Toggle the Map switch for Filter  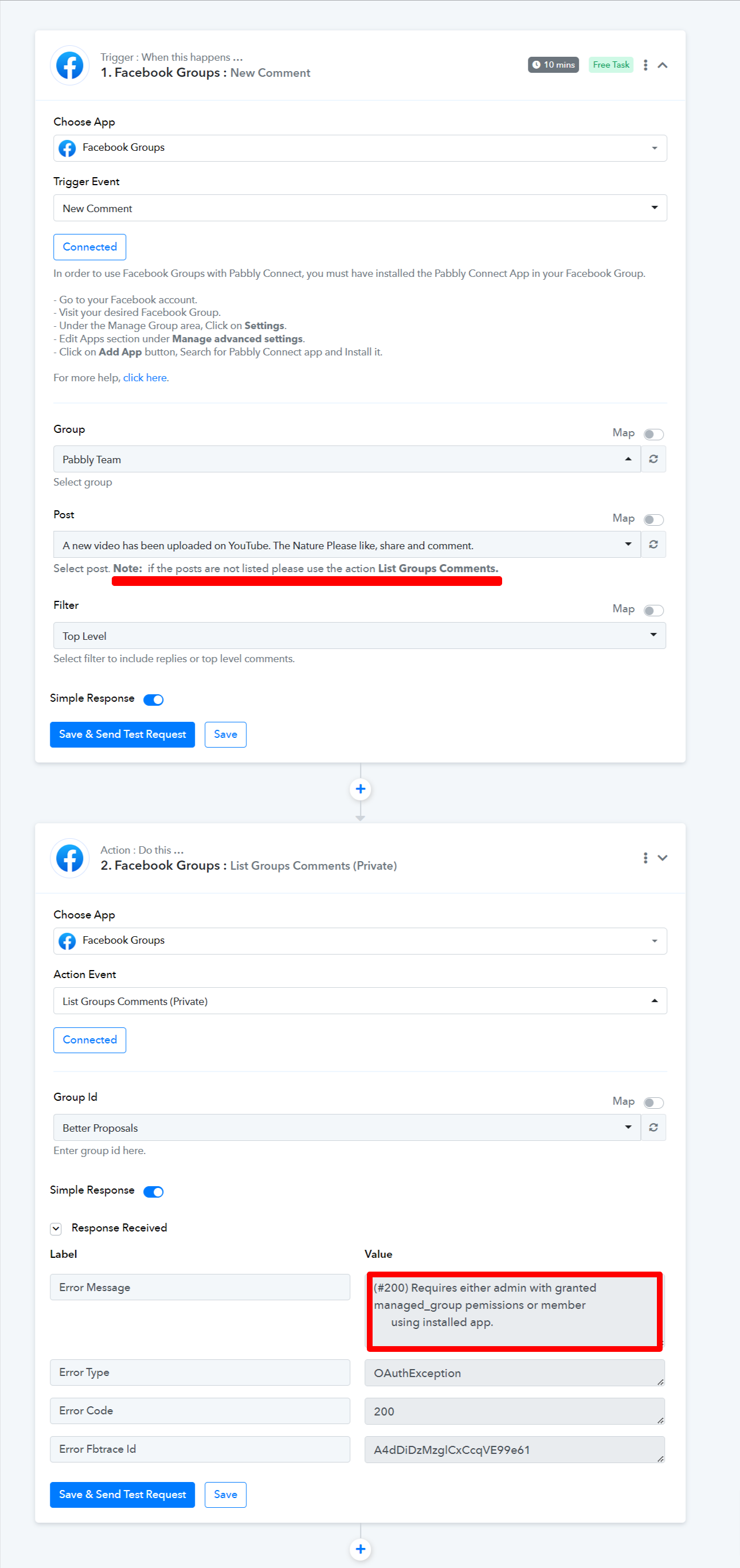pos(653,610)
